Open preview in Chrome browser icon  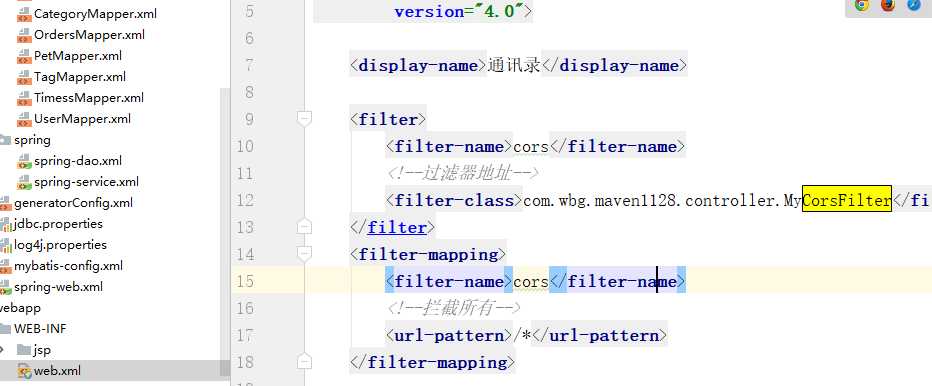pos(862,5)
